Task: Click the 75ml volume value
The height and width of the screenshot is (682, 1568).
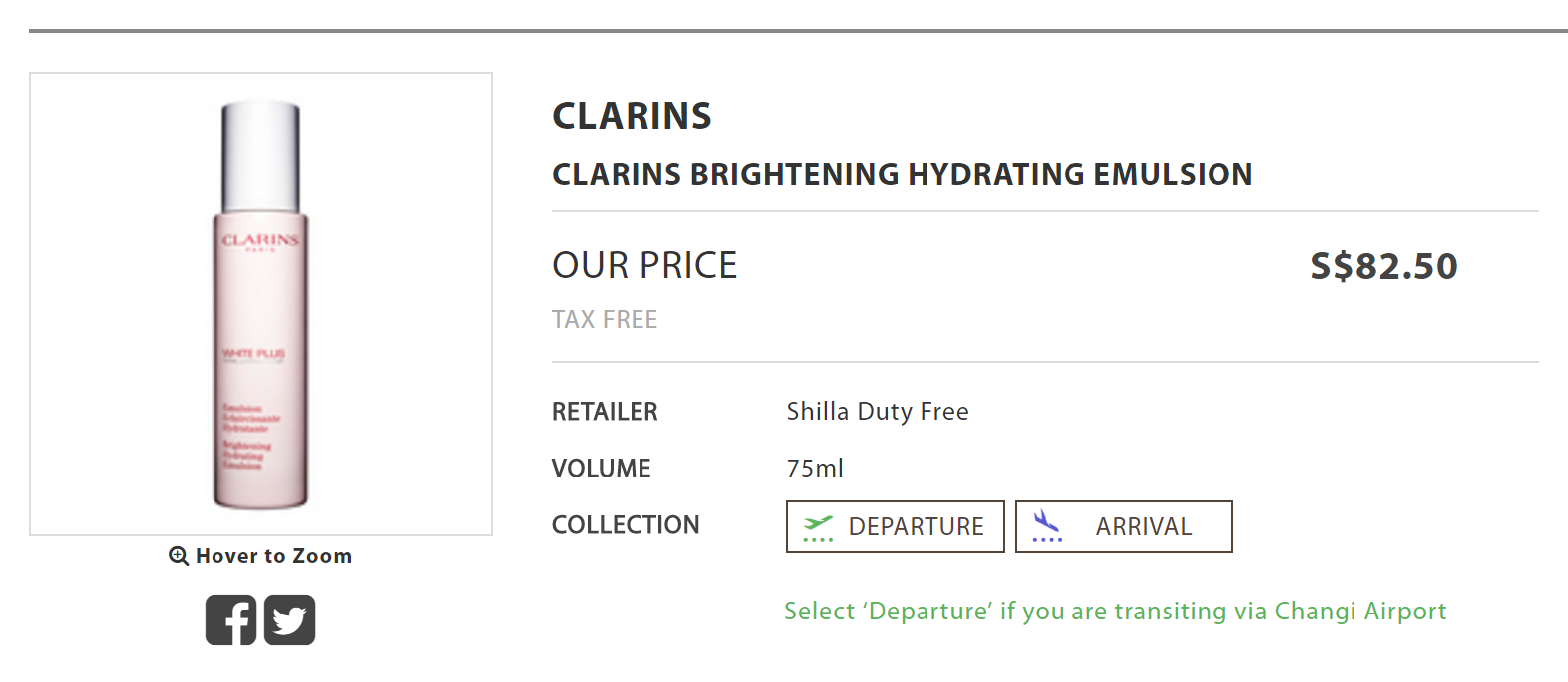Action: (815, 469)
